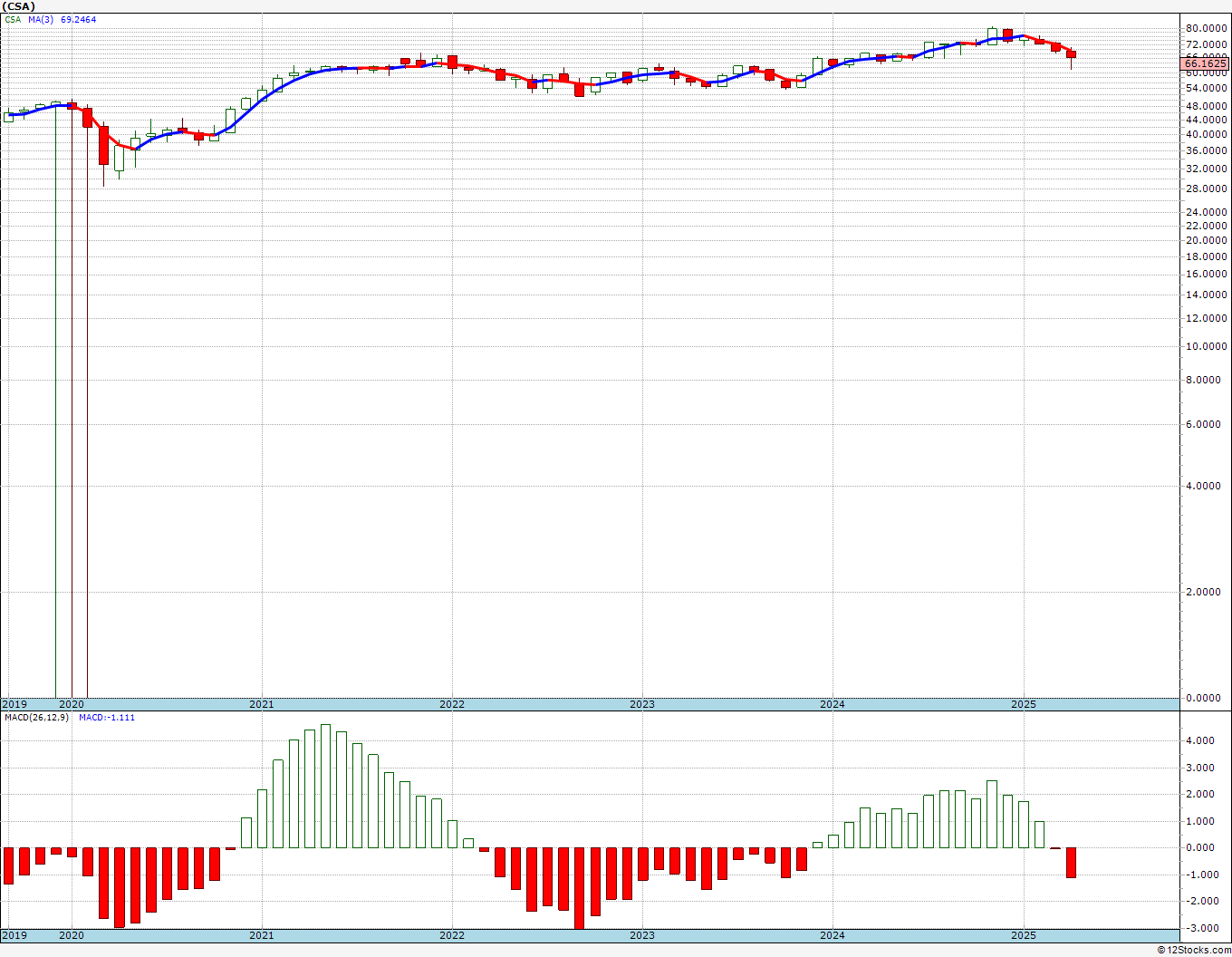The image size is (1232, 957).
Task: Click the 3.000 MACD axis label
Action: point(1201,768)
